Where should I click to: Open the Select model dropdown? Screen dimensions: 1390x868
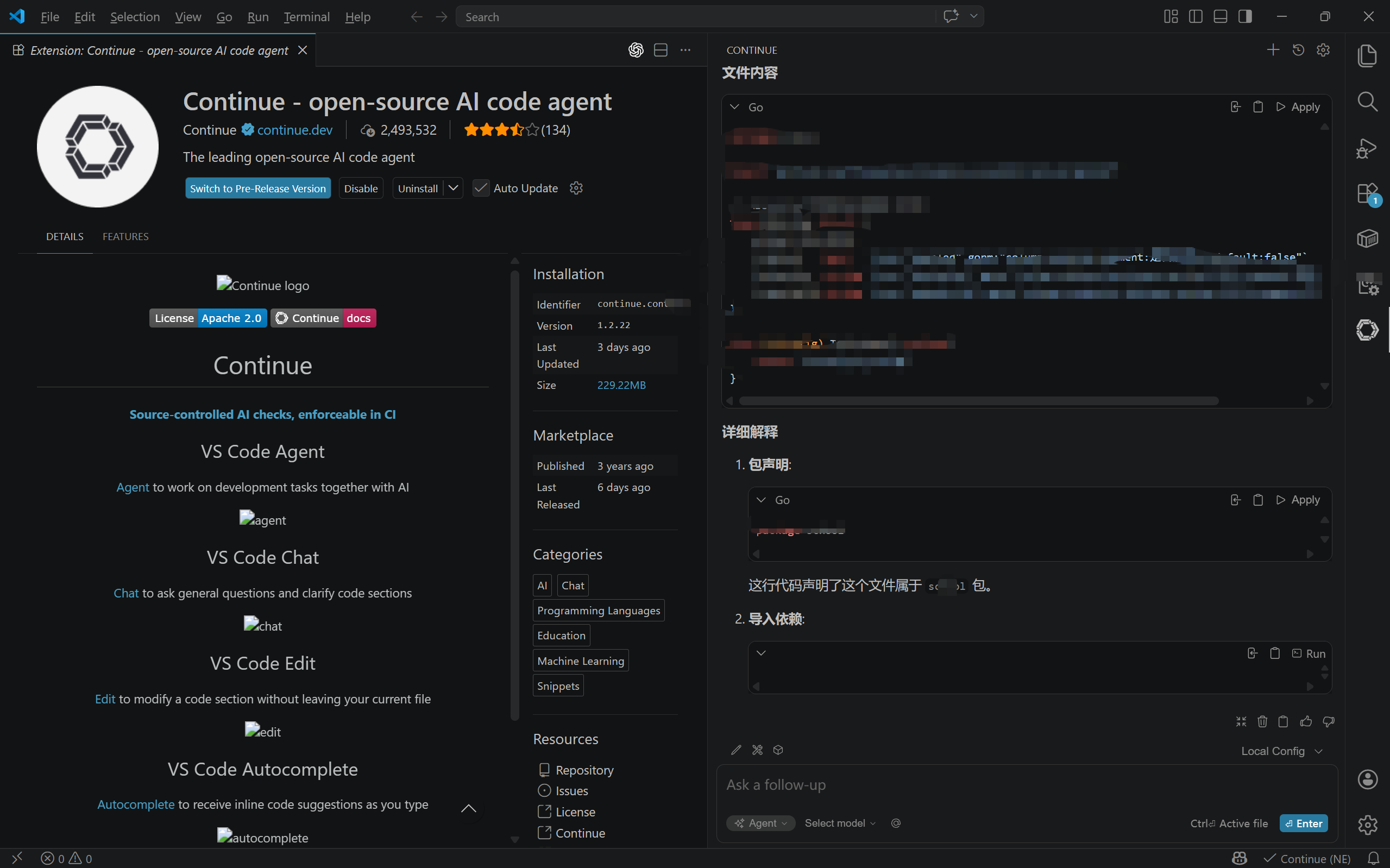click(x=840, y=823)
